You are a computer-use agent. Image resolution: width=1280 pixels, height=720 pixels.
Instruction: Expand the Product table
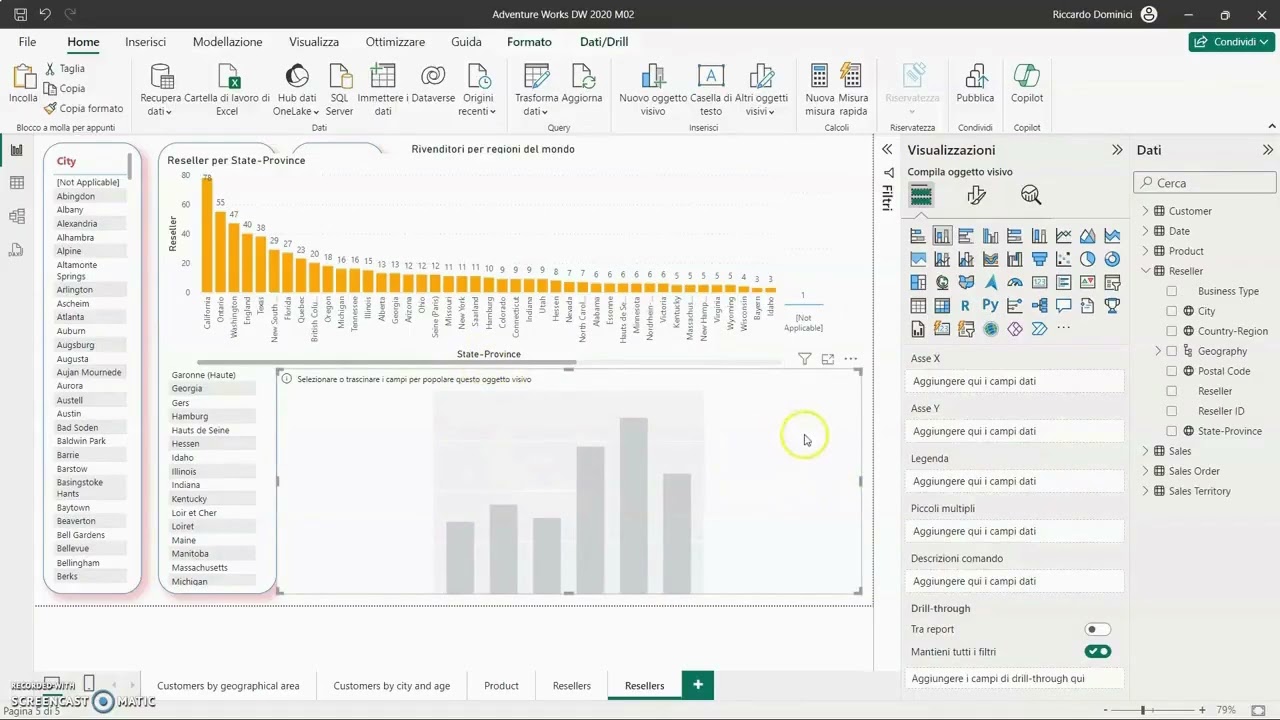(1146, 251)
